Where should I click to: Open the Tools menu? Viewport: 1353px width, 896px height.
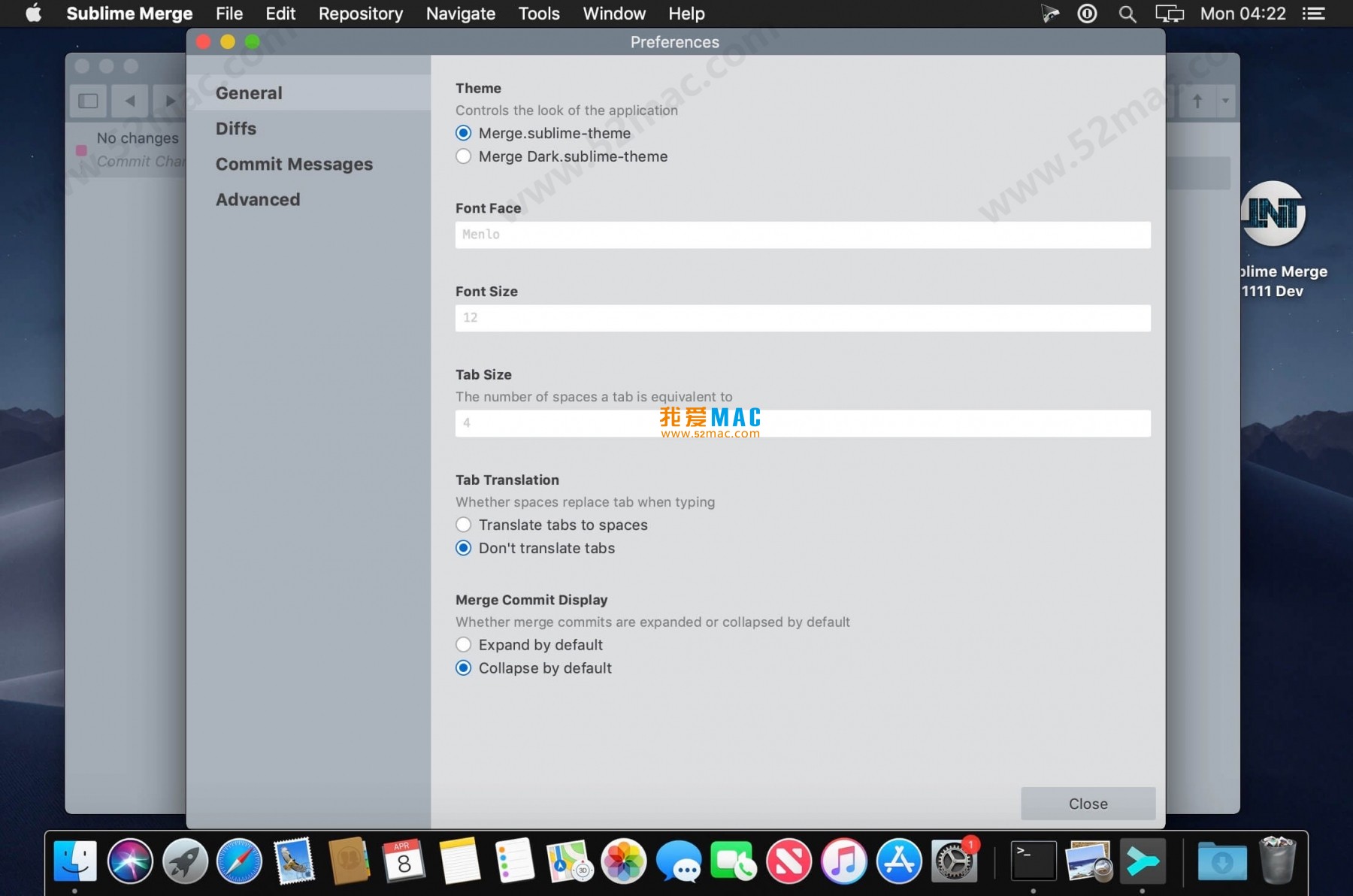tap(539, 14)
